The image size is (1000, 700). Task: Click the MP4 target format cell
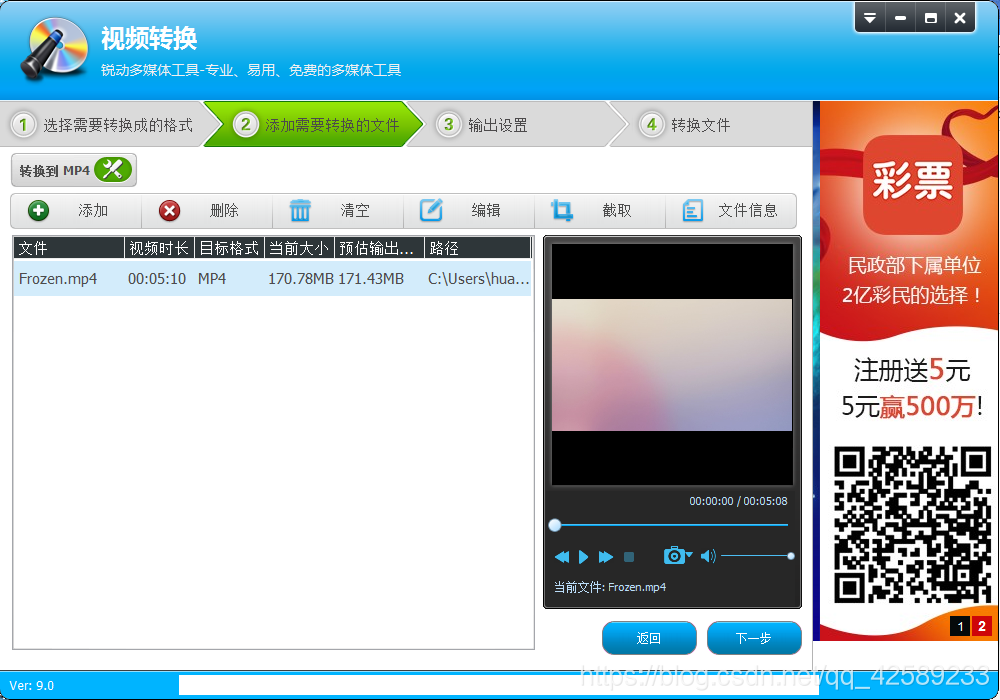[212, 279]
